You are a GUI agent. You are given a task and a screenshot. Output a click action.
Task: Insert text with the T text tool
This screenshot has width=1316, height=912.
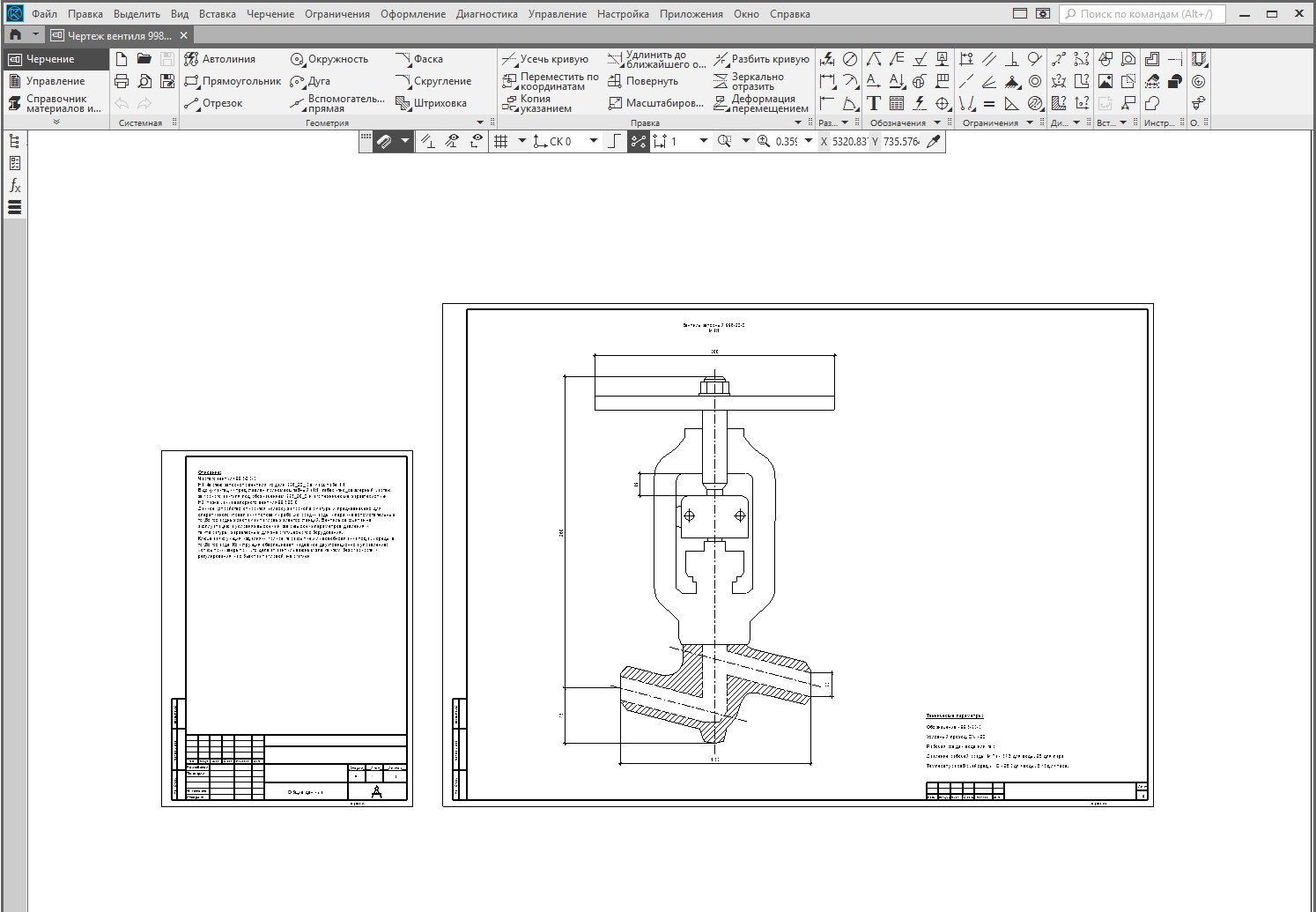(x=874, y=103)
